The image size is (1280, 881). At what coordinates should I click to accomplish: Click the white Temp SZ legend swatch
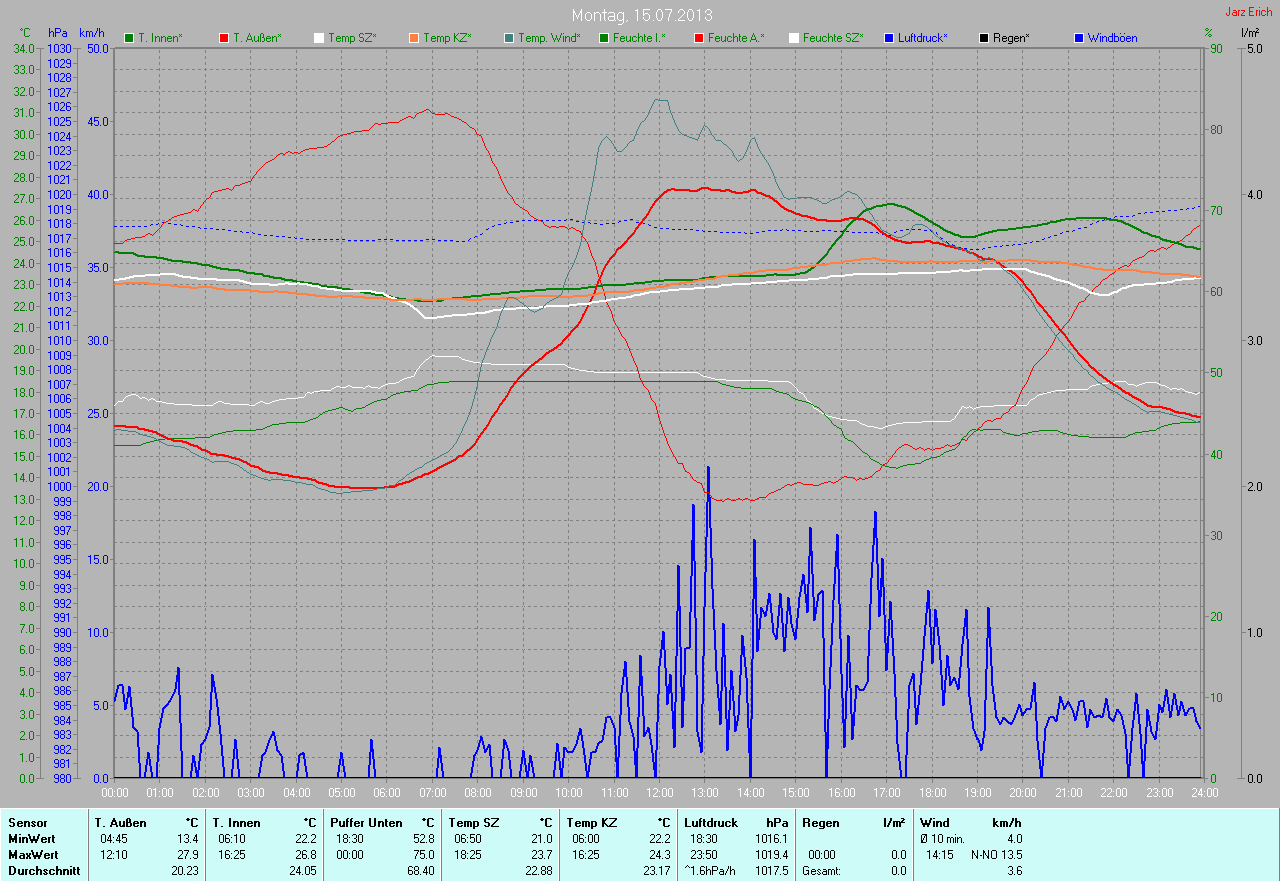pos(319,38)
